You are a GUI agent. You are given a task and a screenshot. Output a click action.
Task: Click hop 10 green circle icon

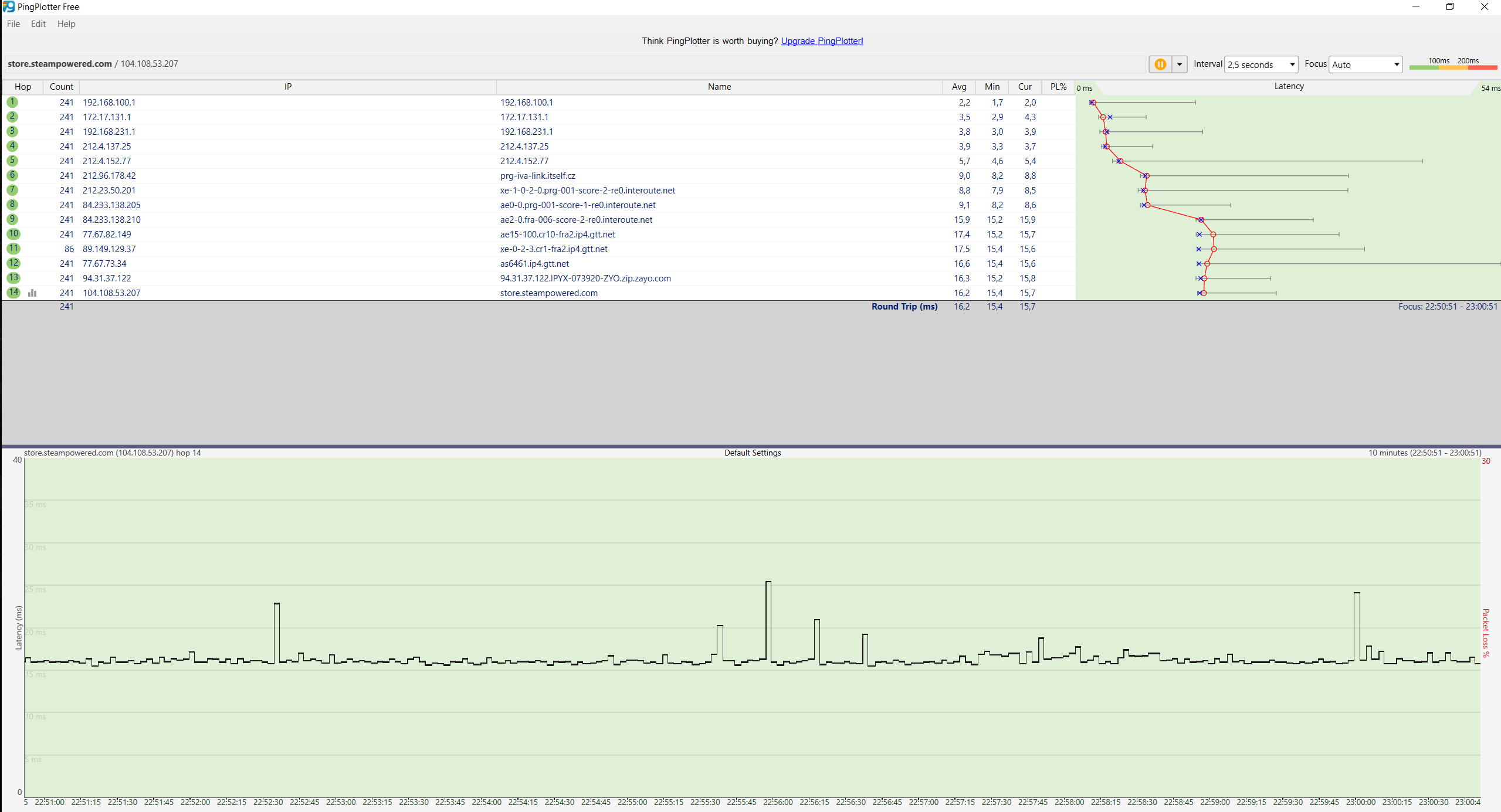13,234
